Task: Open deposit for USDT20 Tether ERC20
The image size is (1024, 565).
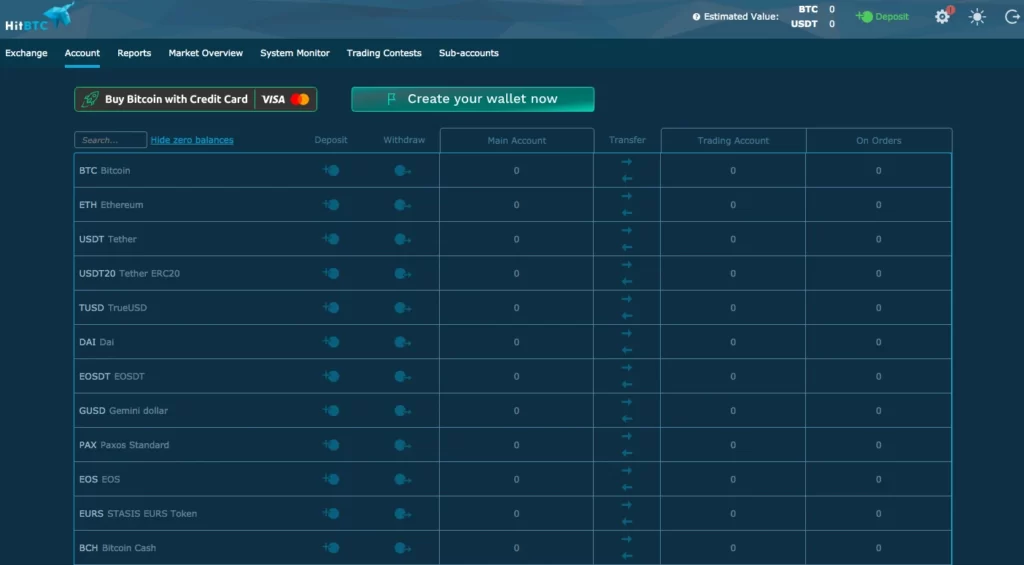Action: pyautogui.click(x=331, y=273)
